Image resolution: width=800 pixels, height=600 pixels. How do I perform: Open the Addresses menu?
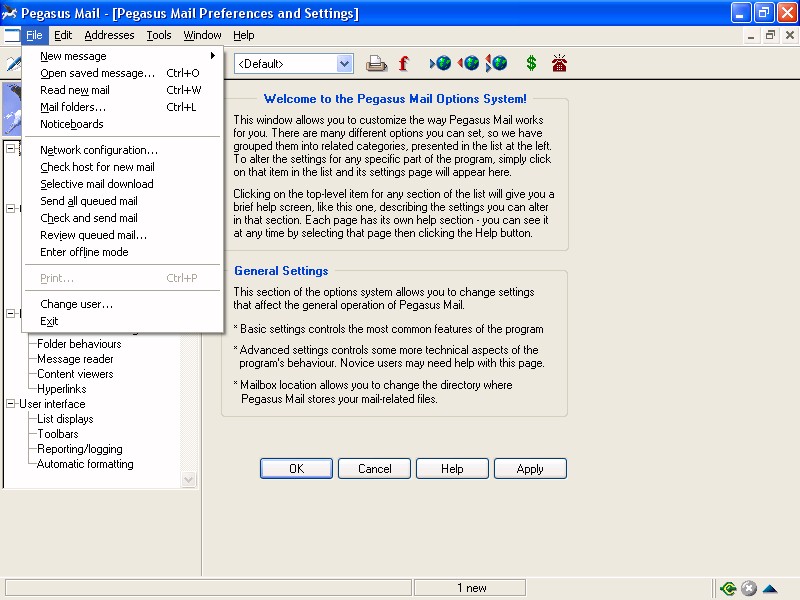109,35
